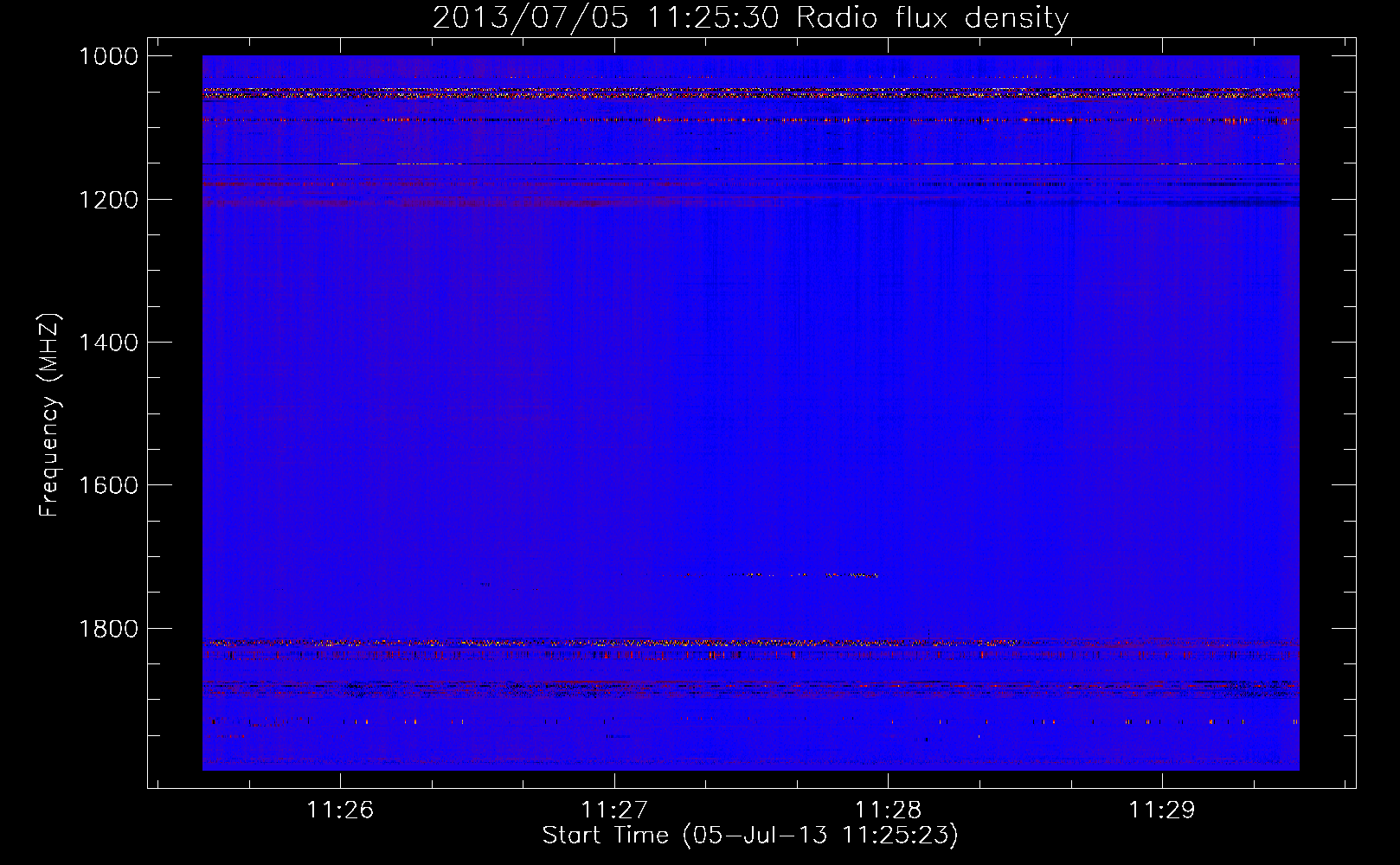
Task: Click the 'Frequency (MHZ)' y-axis label
Action: [x=50, y=415]
